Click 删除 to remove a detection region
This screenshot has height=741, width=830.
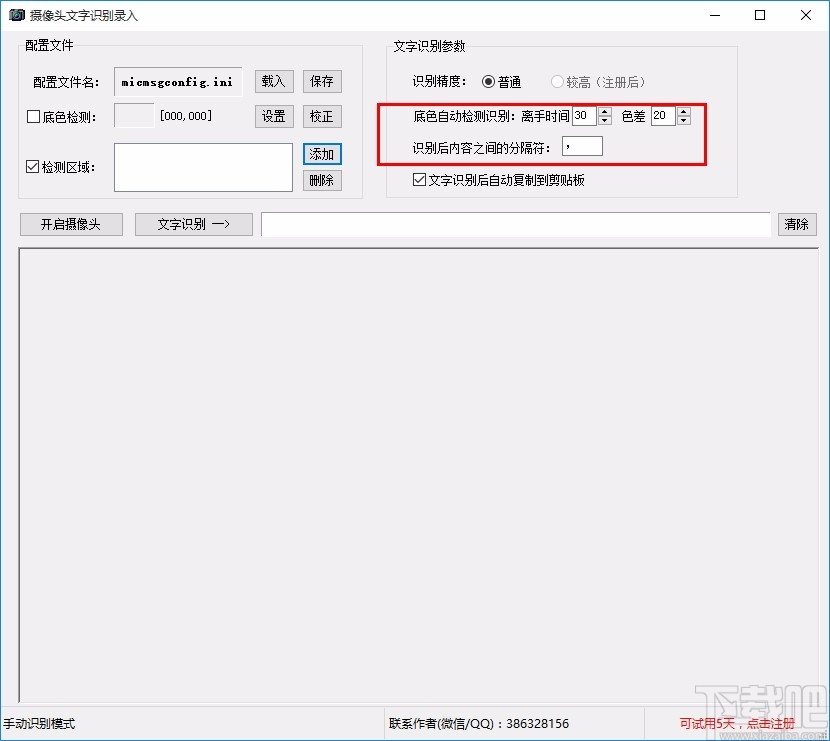322,180
